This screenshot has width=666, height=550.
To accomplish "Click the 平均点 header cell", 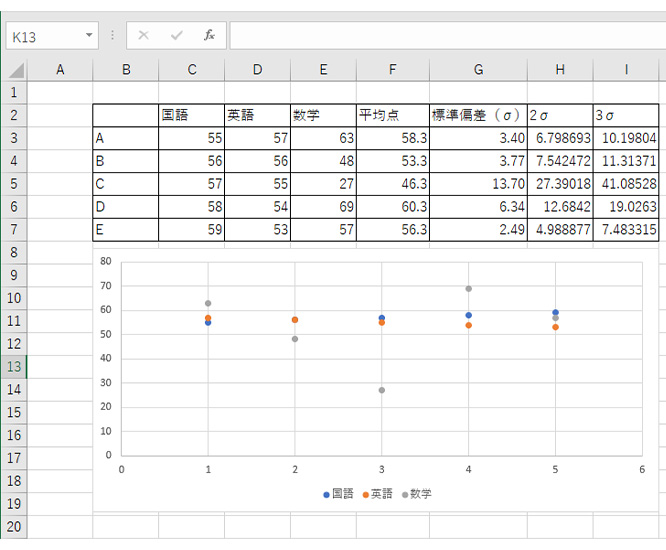I will (x=392, y=115).
